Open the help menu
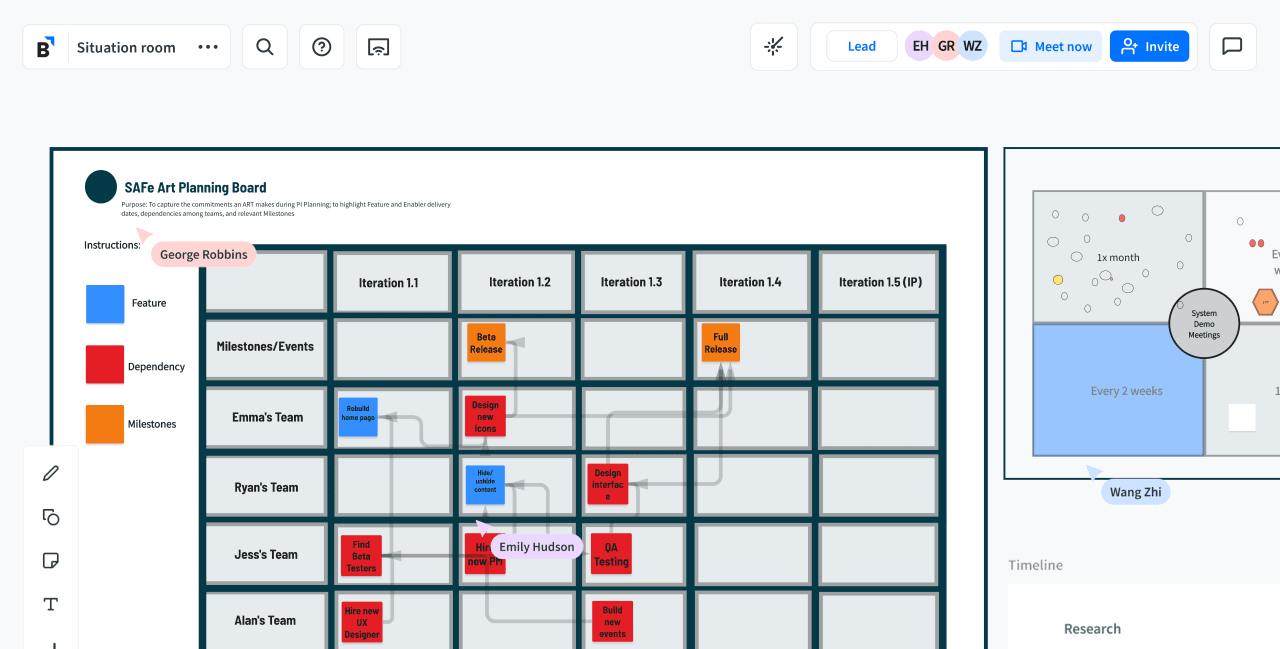The width and height of the screenshot is (1280, 649). [321, 46]
